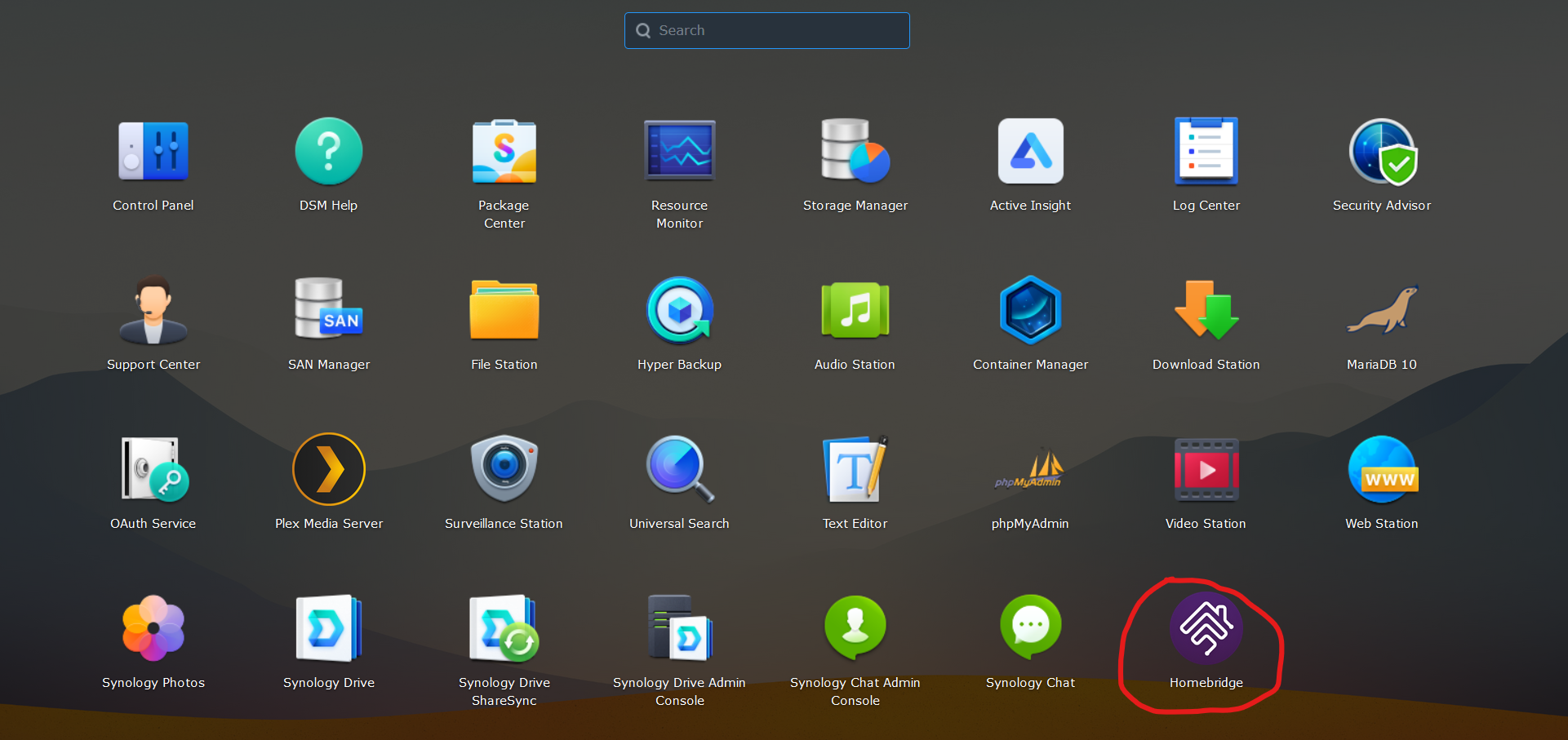Screen dimensions: 1568x740
Task: Open Web Station
Action: 1381,470
